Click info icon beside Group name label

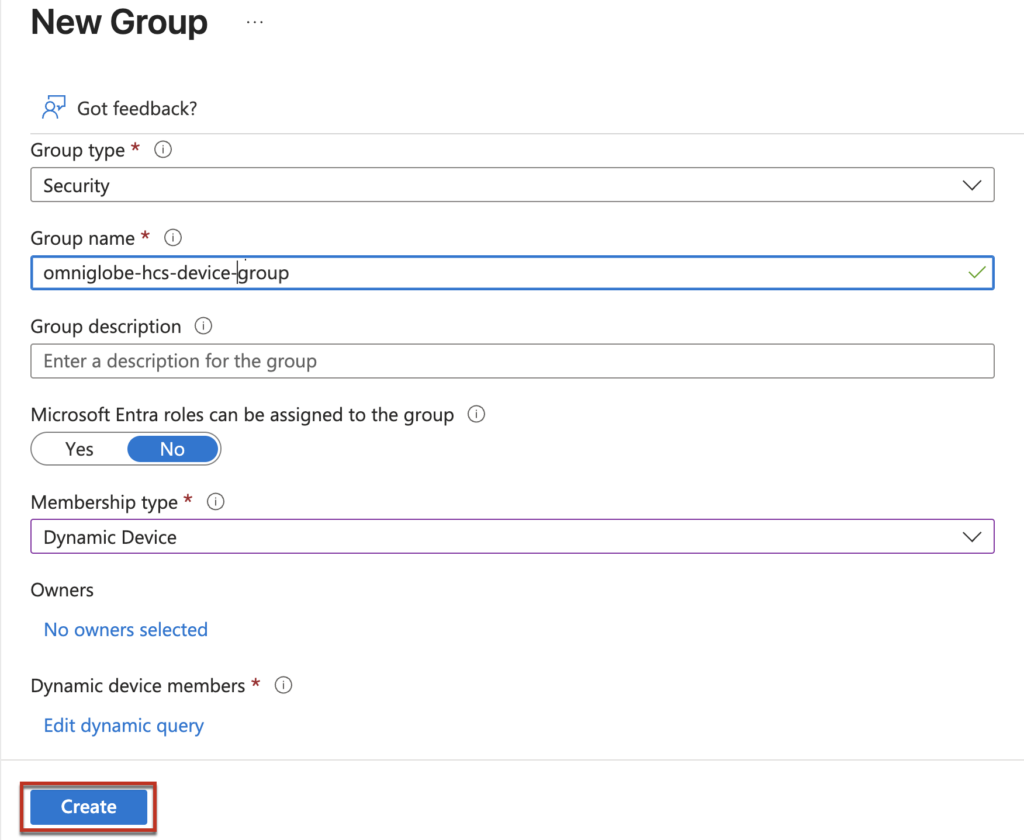coord(173,238)
